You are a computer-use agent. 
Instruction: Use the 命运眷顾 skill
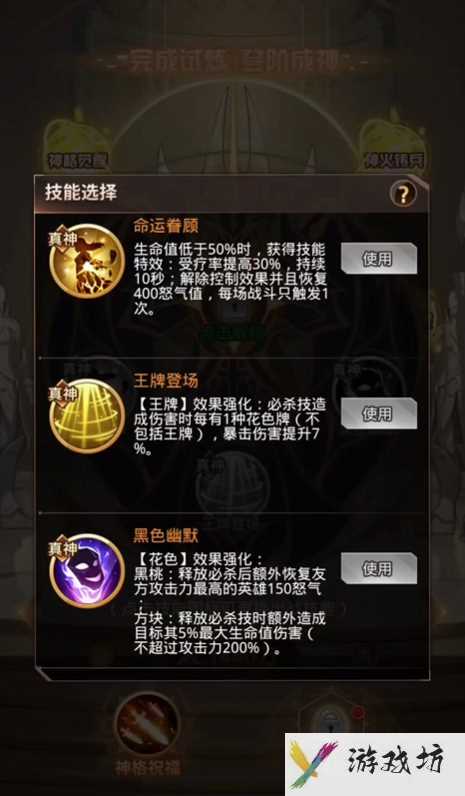[379, 259]
